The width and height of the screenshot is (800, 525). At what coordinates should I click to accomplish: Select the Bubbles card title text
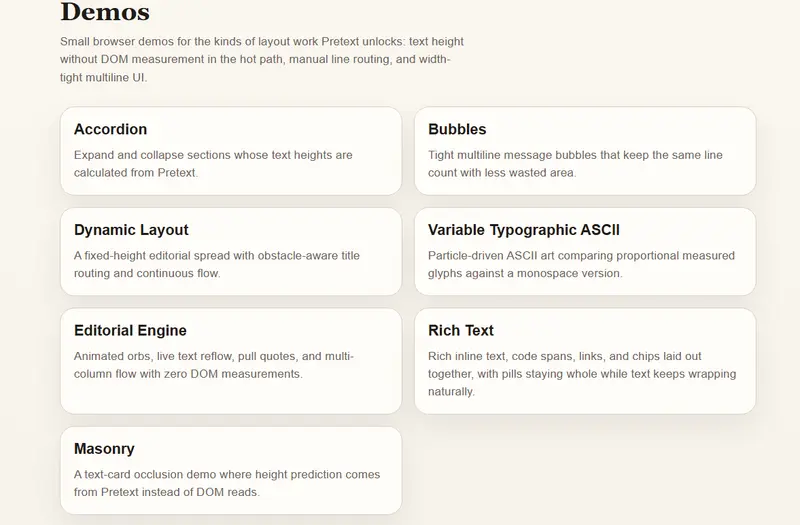457,129
